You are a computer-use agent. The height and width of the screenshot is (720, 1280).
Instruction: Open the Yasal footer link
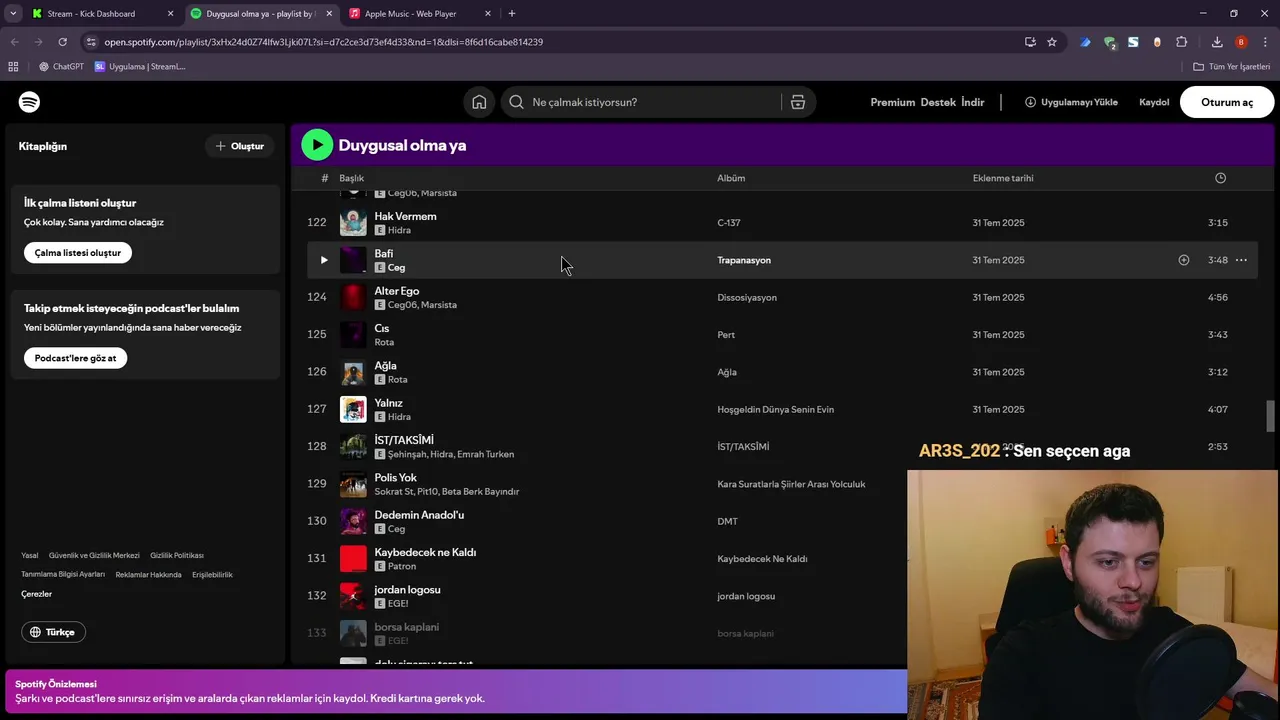point(30,555)
